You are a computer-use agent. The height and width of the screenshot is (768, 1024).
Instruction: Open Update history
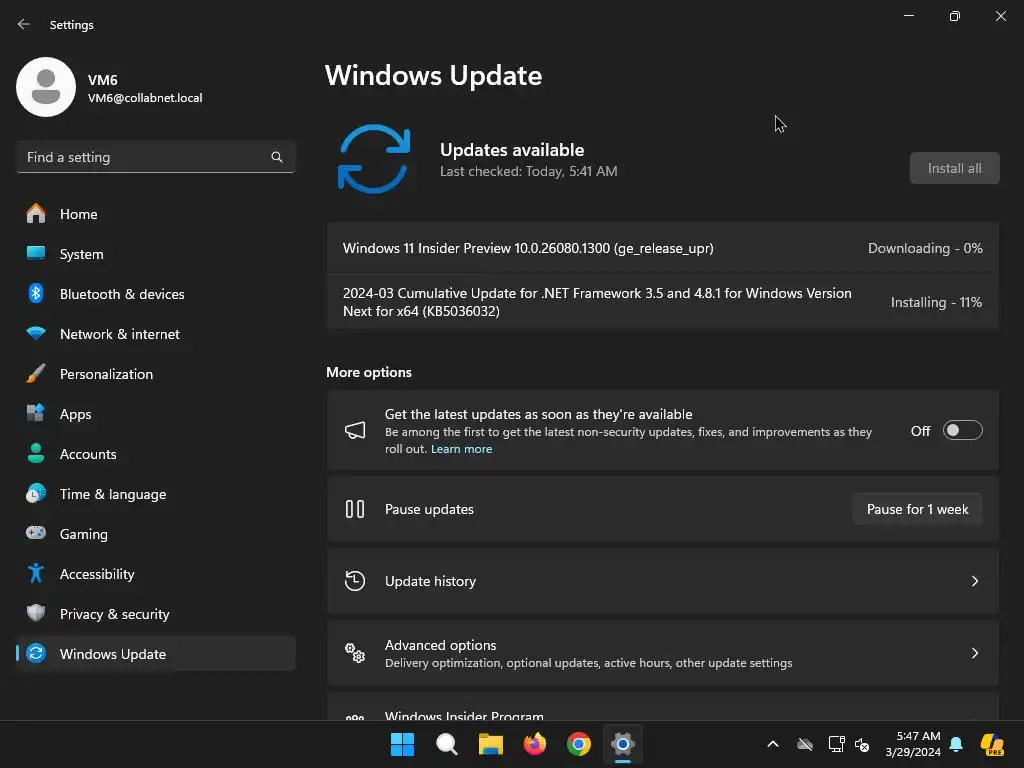(x=662, y=581)
